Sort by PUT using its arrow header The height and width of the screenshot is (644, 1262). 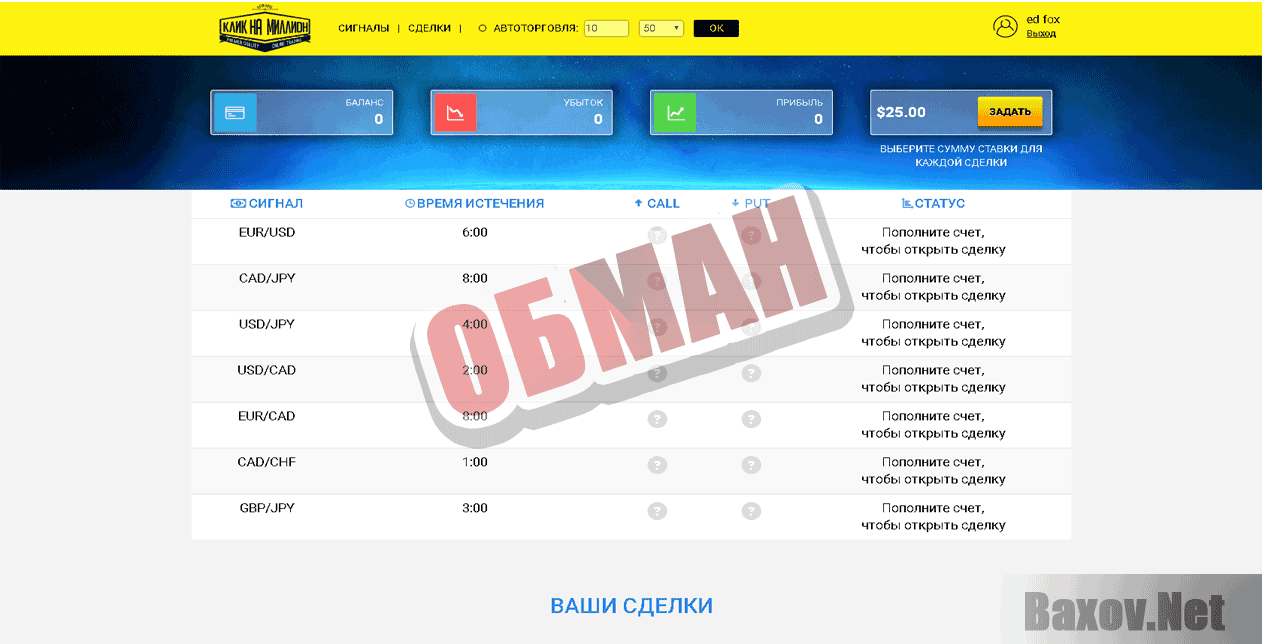click(x=735, y=203)
